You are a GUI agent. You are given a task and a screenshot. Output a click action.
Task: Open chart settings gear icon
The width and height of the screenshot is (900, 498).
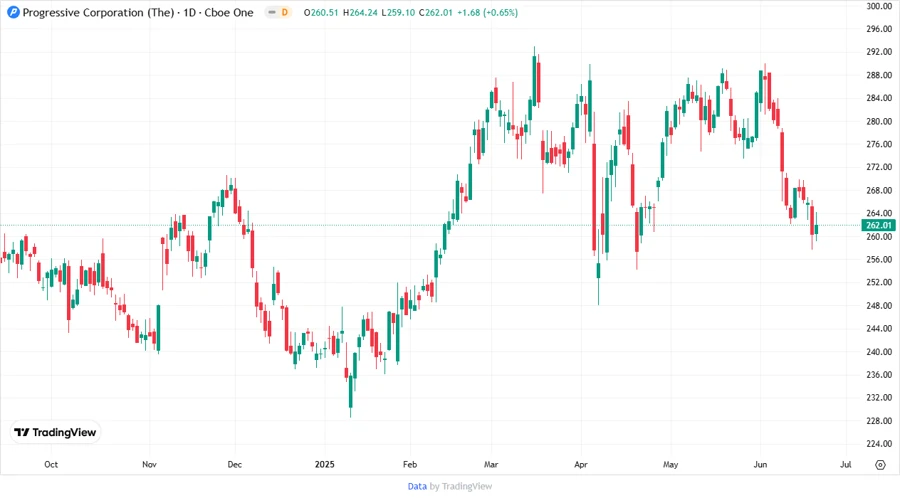tap(880, 465)
